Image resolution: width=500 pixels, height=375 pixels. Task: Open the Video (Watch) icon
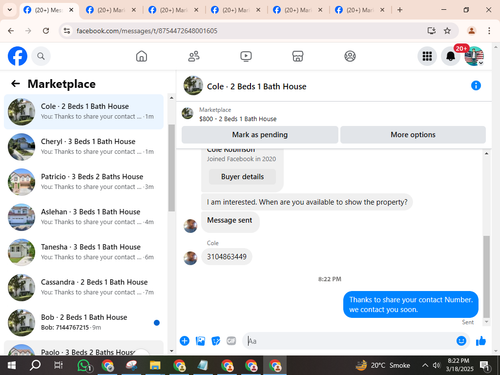tap(246, 56)
